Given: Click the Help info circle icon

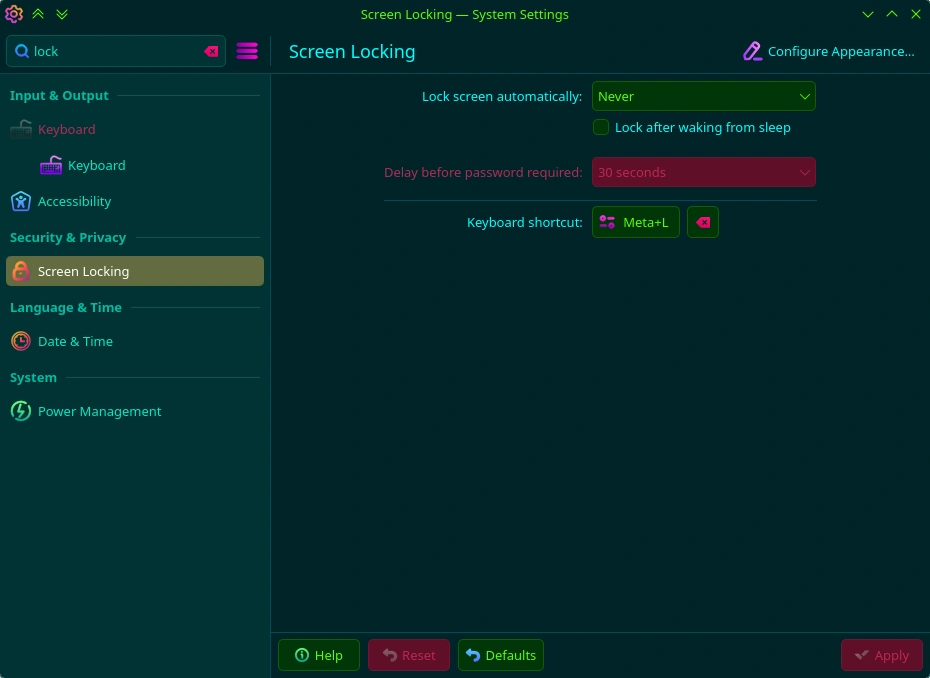Looking at the screenshot, I should [302, 655].
